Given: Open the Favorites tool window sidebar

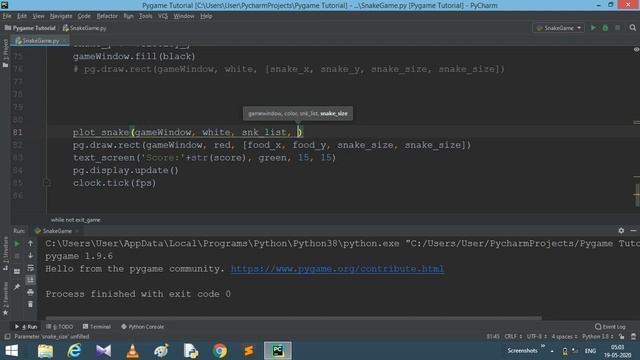Looking at the screenshot, I should point(5,299).
